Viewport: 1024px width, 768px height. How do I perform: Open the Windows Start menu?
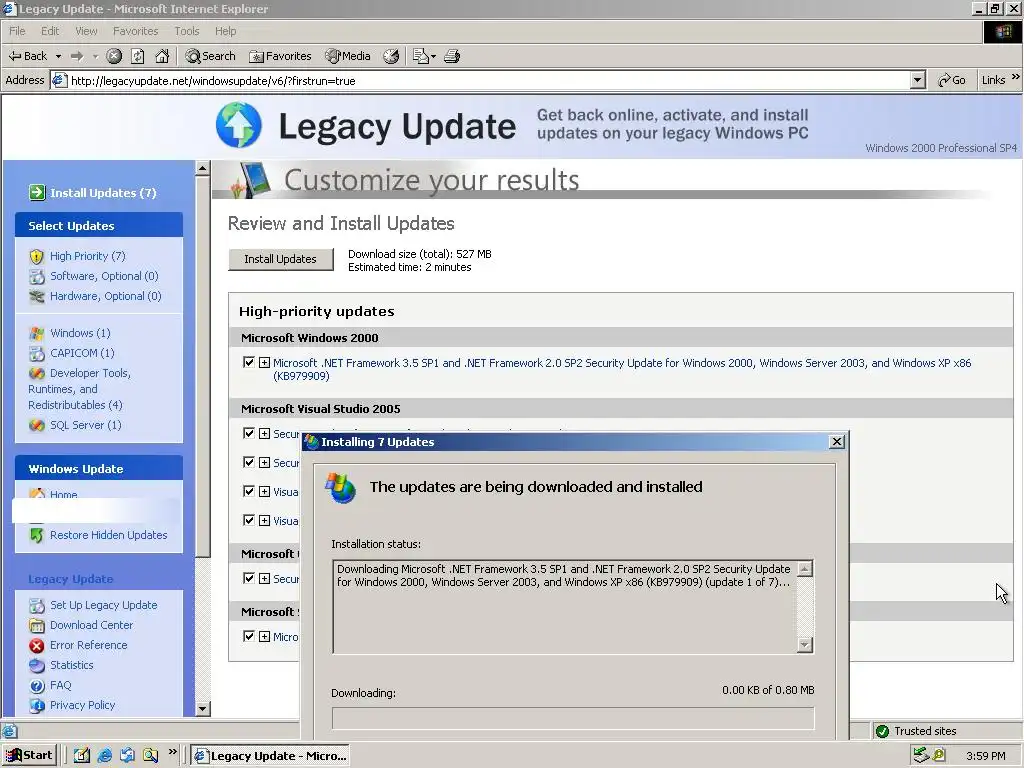point(29,756)
